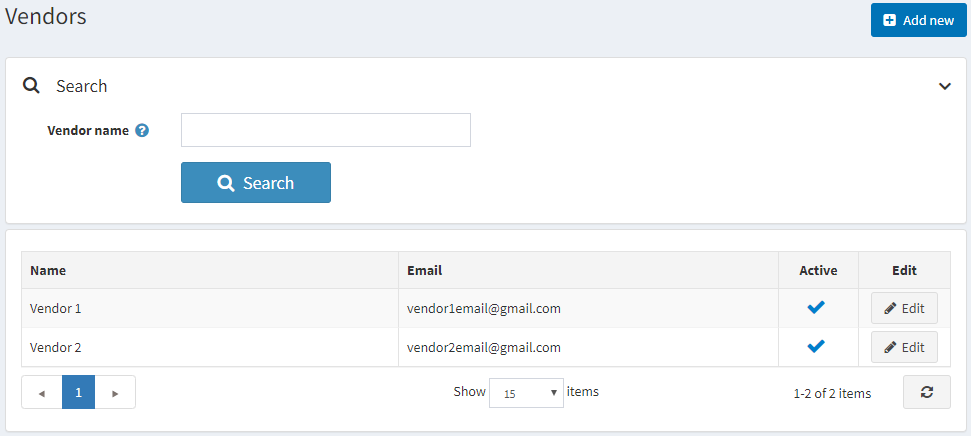Click the Email column header
Image resolution: width=971 pixels, height=436 pixels.
[x=424, y=270]
